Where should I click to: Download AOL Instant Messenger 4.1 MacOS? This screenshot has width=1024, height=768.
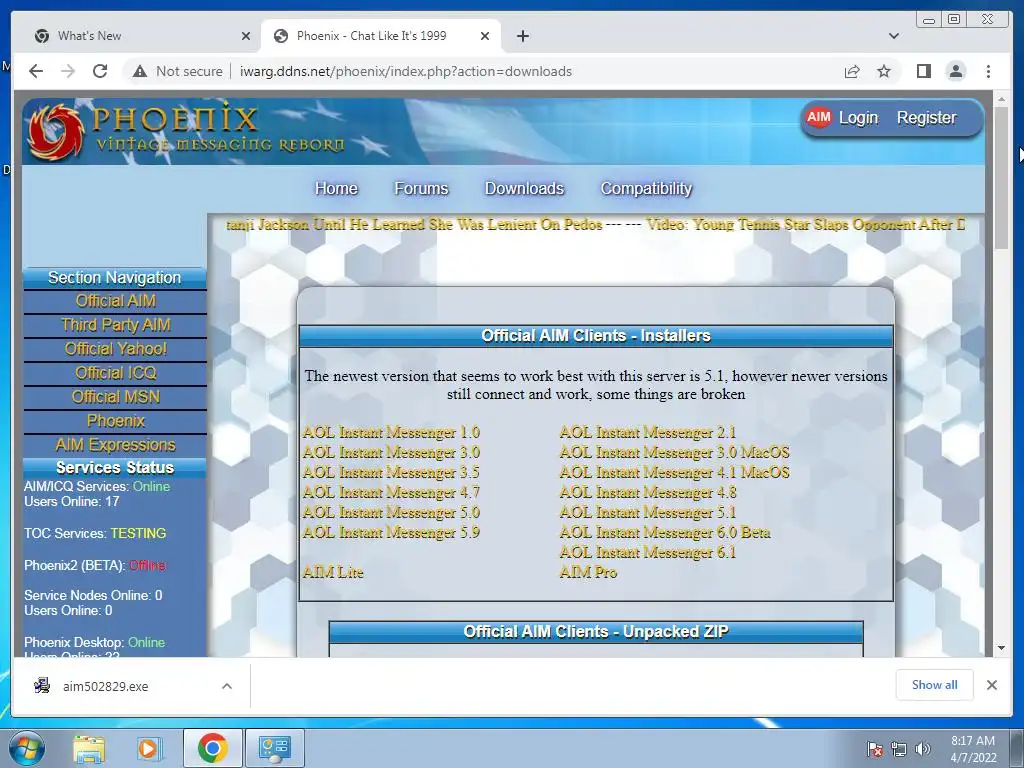[675, 472]
